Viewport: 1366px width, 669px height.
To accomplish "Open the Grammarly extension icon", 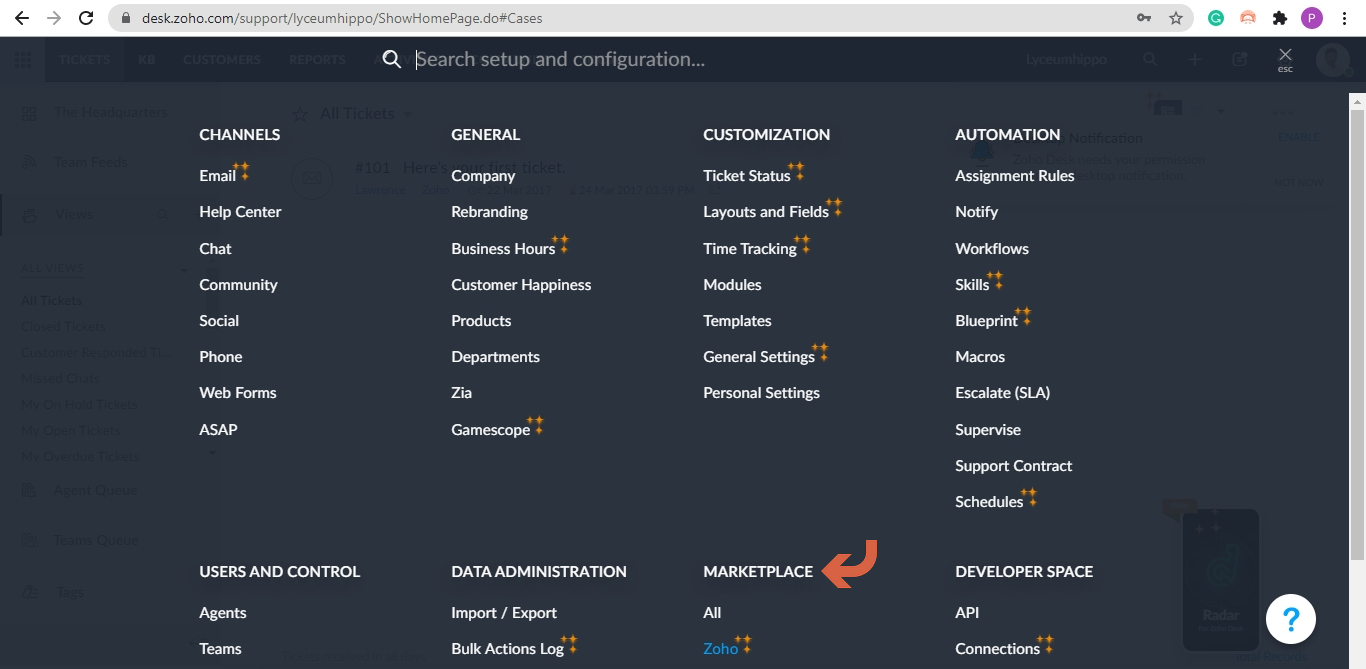I will pyautogui.click(x=1216, y=18).
